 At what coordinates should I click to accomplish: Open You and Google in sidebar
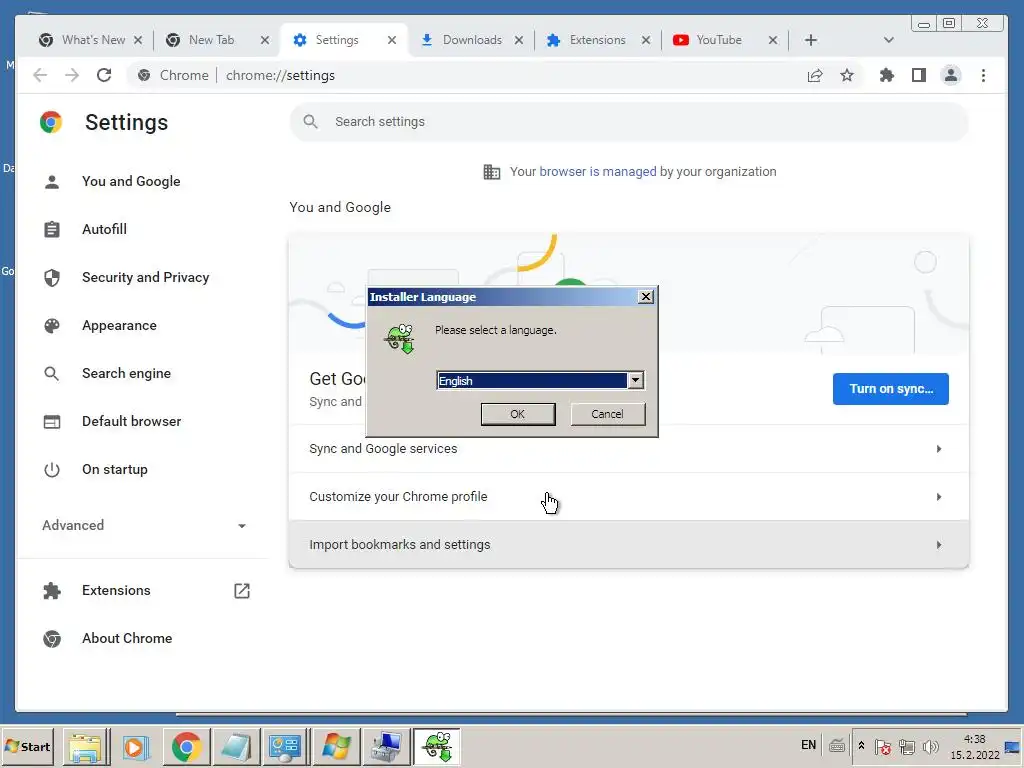[x=131, y=182]
